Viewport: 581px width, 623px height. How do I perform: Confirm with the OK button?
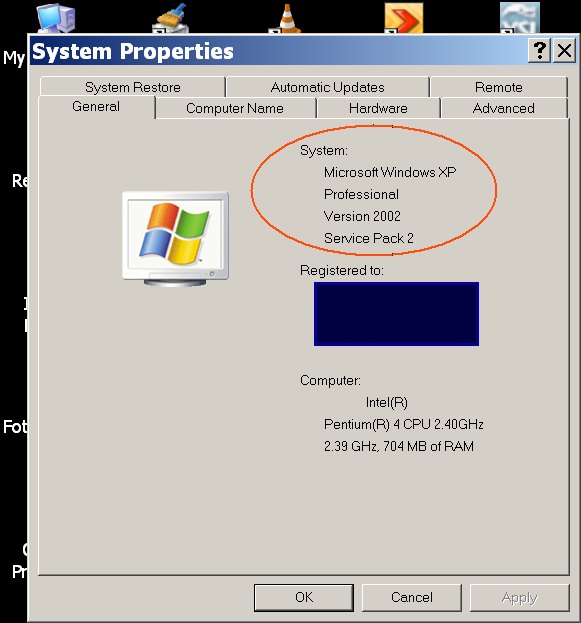(304, 597)
